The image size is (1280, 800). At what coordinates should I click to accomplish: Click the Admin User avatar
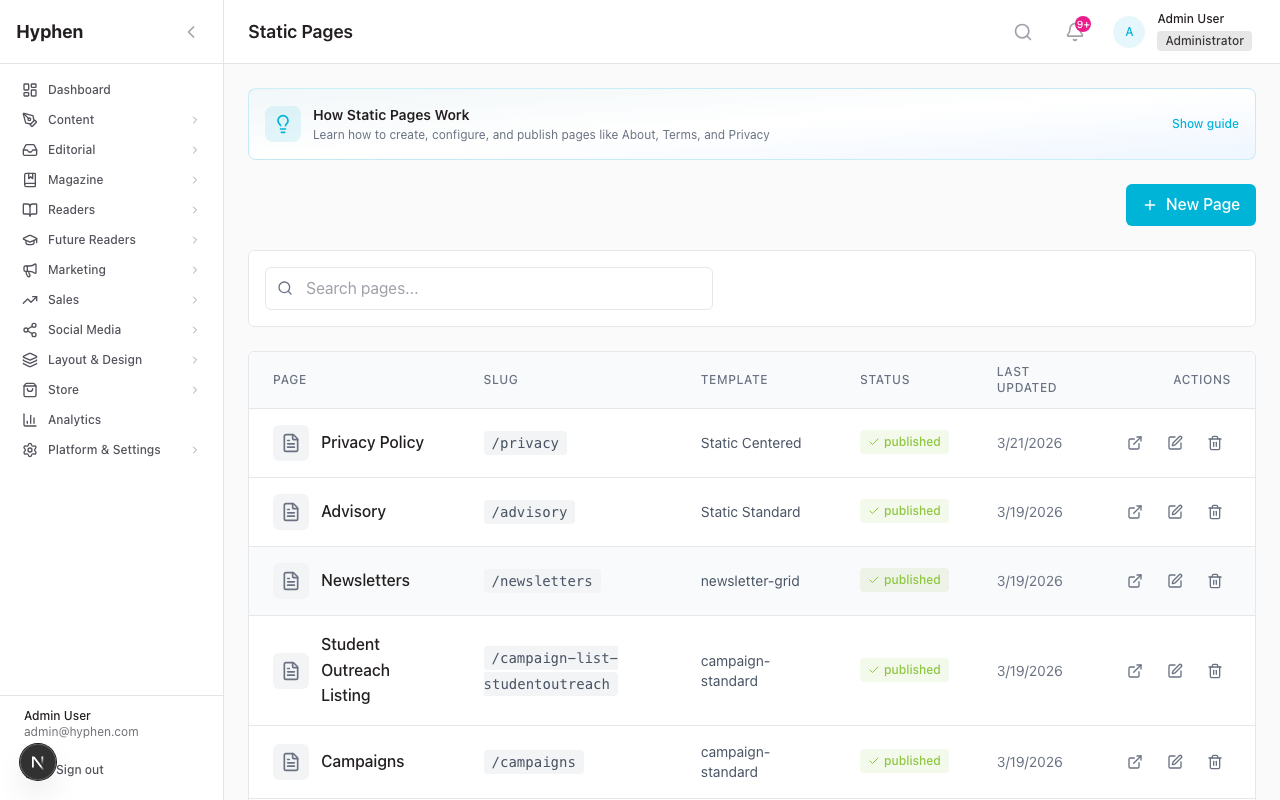[x=1129, y=32]
